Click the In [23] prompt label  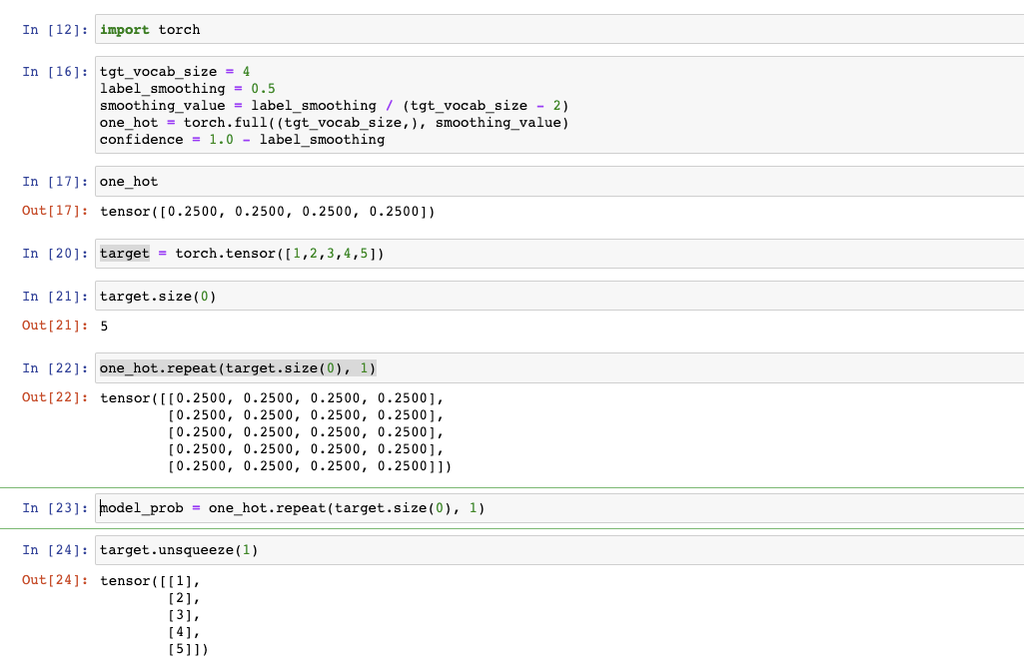(x=55, y=508)
